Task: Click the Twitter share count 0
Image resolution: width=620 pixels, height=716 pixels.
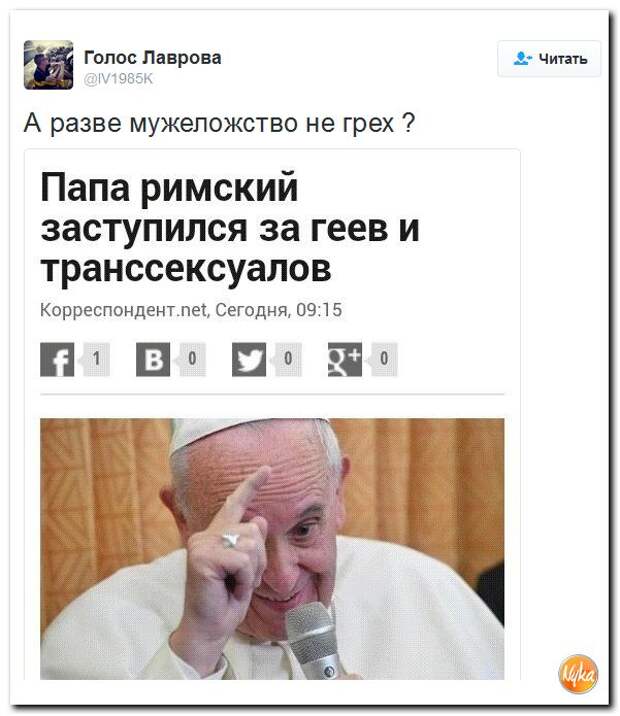Action: pos(288,359)
